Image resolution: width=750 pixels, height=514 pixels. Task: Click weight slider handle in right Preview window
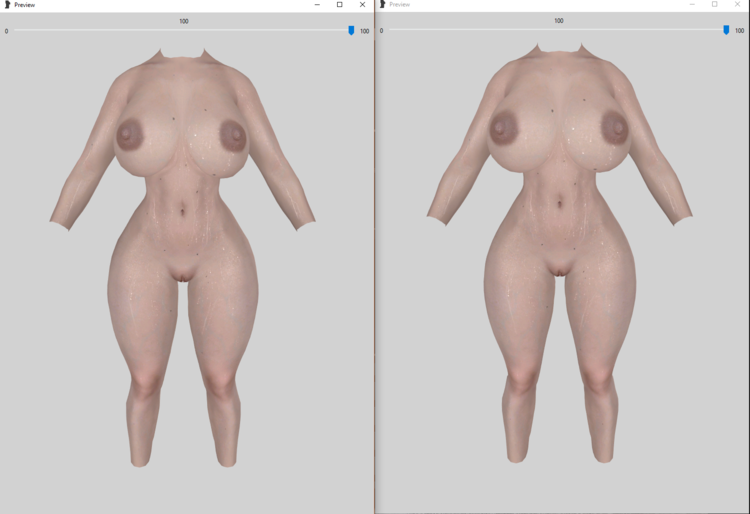tap(726, 30)
